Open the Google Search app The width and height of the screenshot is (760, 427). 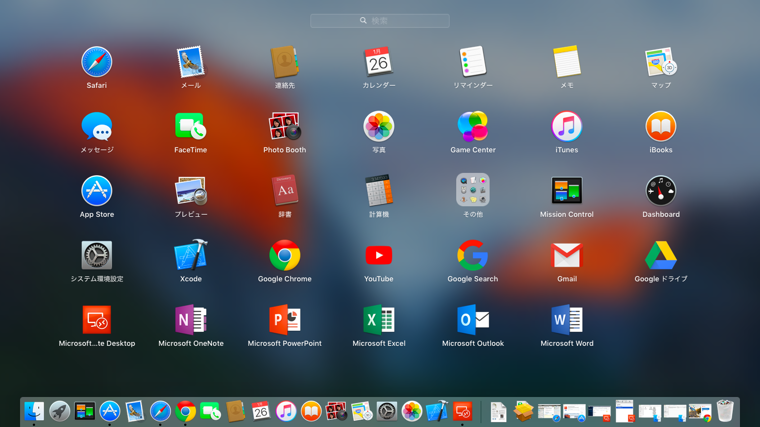point(473,255)
